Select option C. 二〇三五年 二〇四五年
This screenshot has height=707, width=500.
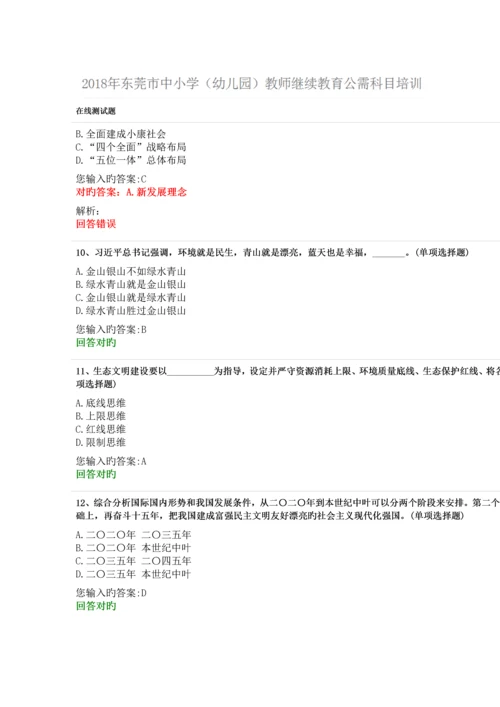[x=133, y=561]
